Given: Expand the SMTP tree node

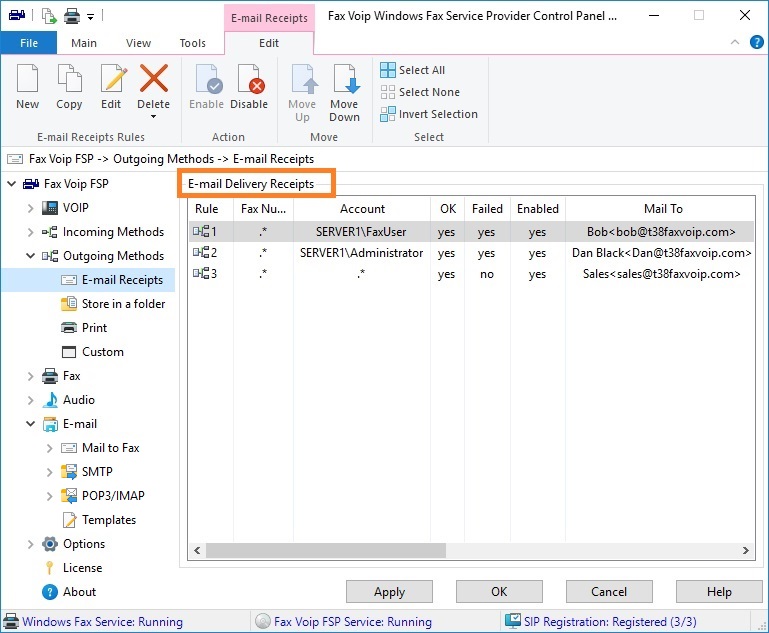Looking at the screenshot, I should 49,472.
